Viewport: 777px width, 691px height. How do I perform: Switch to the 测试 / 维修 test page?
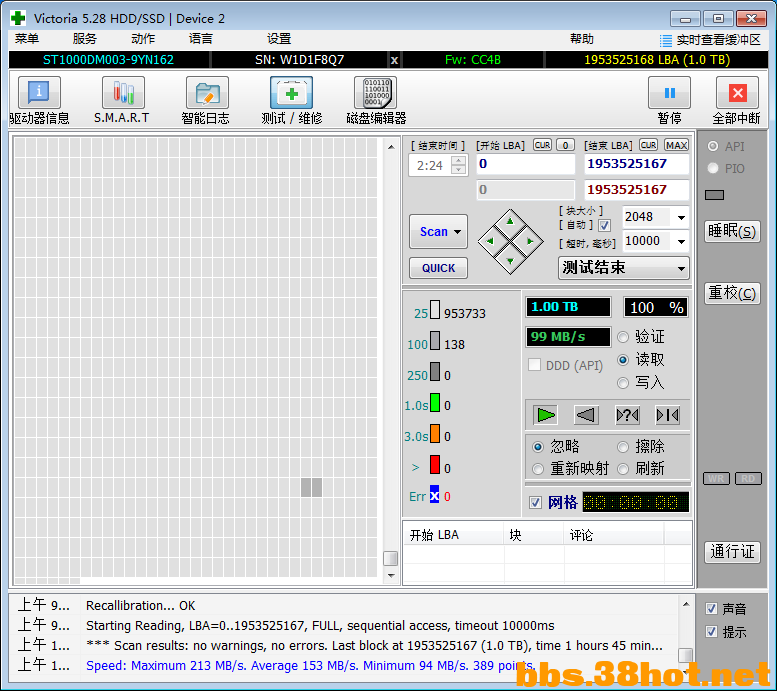(291, 93)
